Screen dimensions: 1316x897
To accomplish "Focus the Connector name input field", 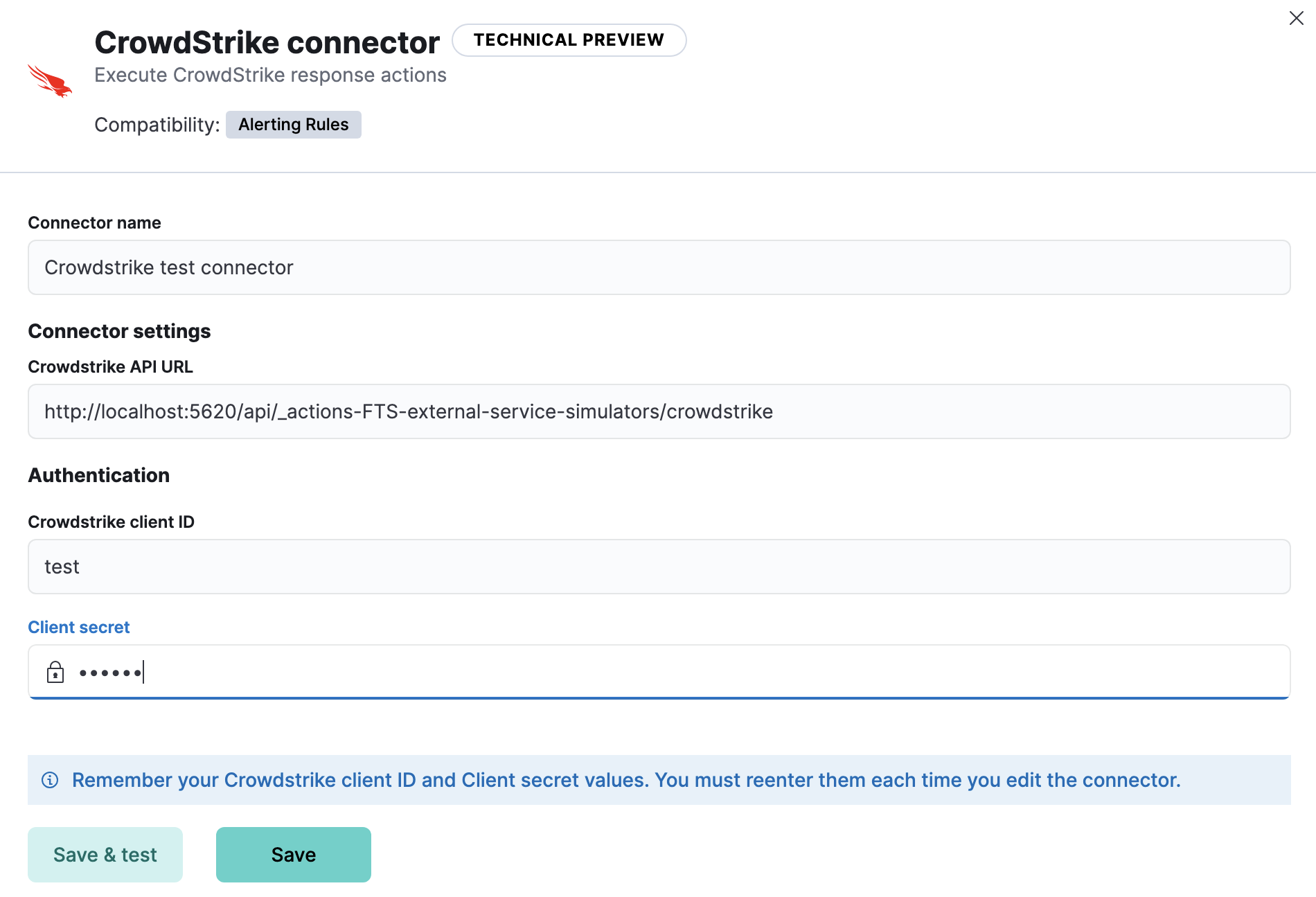I will (658, 267).
